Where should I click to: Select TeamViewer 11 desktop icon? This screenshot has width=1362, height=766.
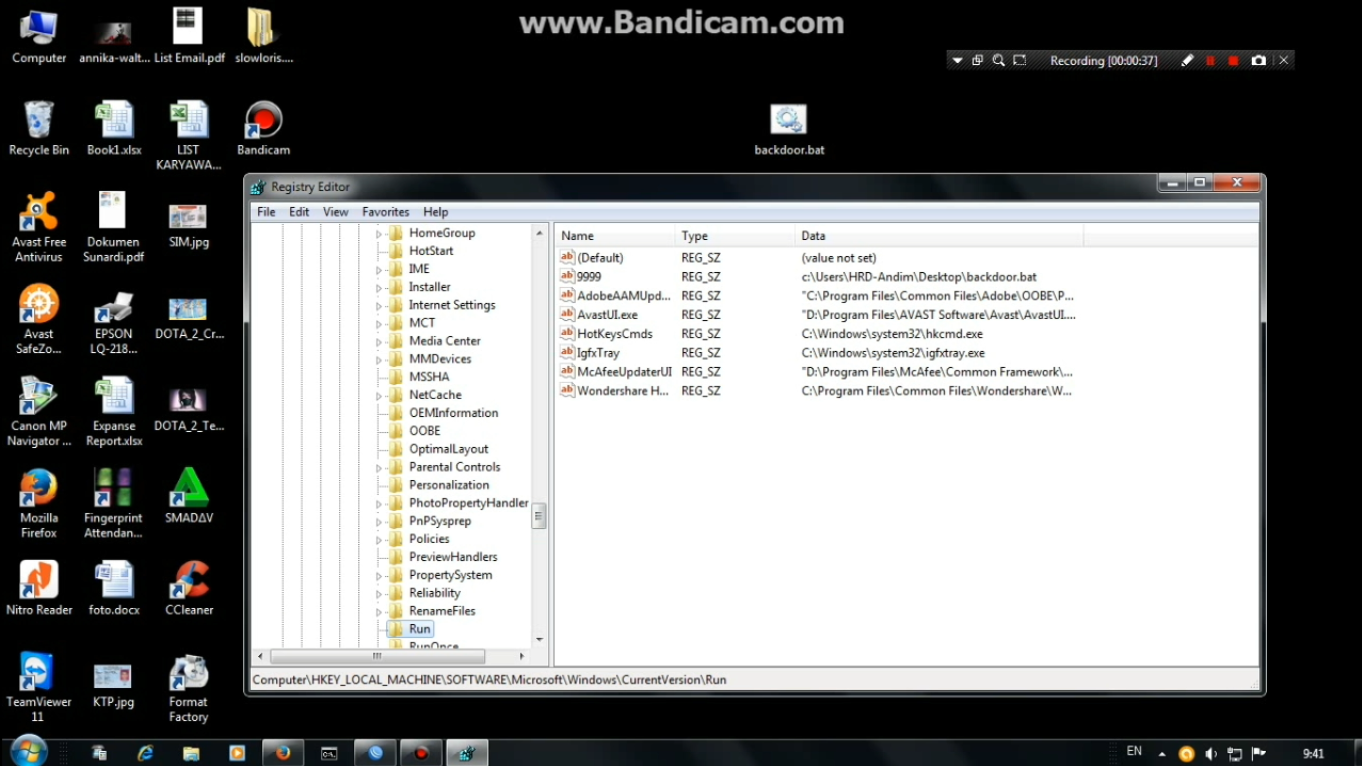point(38,687)
